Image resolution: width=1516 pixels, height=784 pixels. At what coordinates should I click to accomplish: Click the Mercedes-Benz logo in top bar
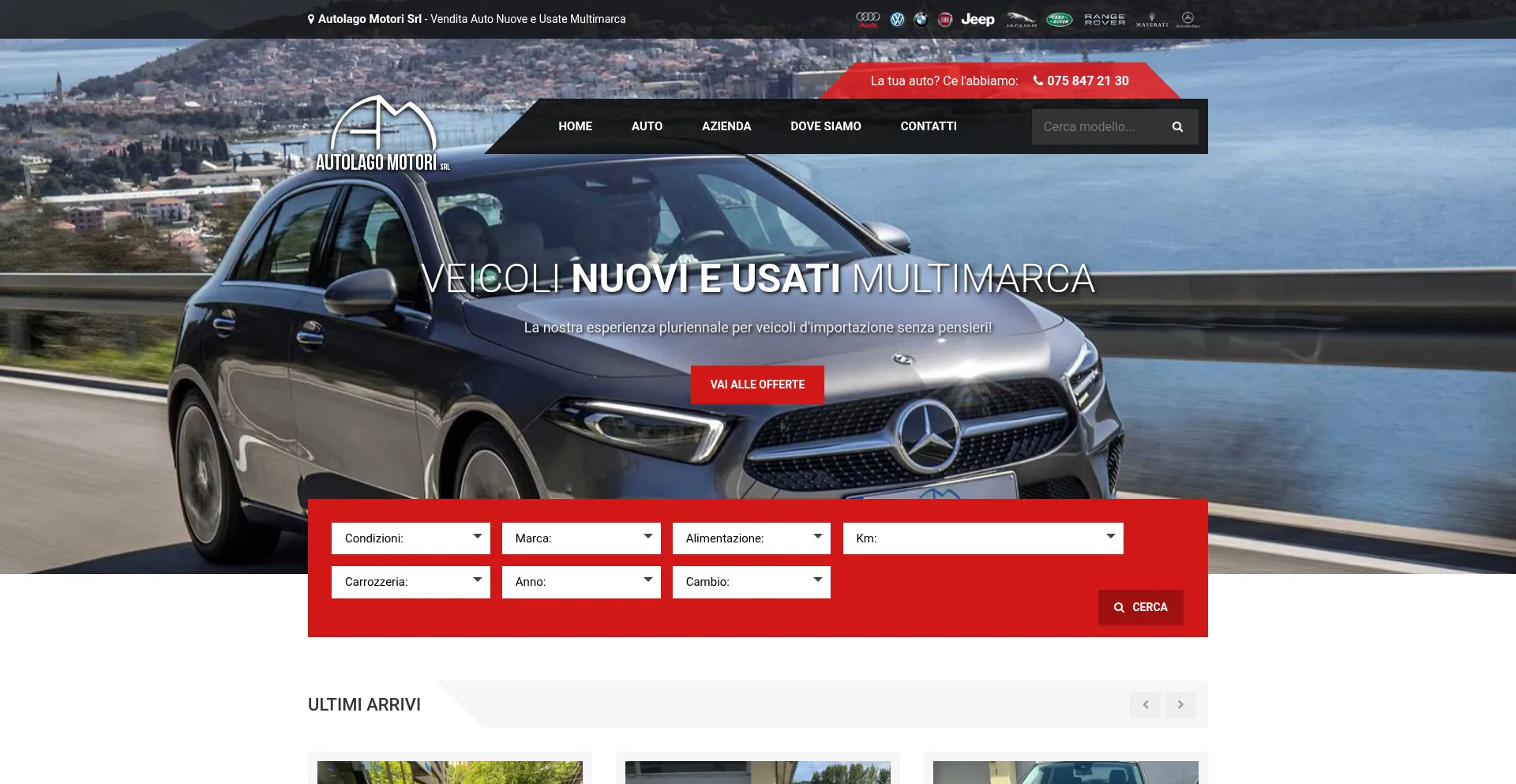coord(1188,20)
